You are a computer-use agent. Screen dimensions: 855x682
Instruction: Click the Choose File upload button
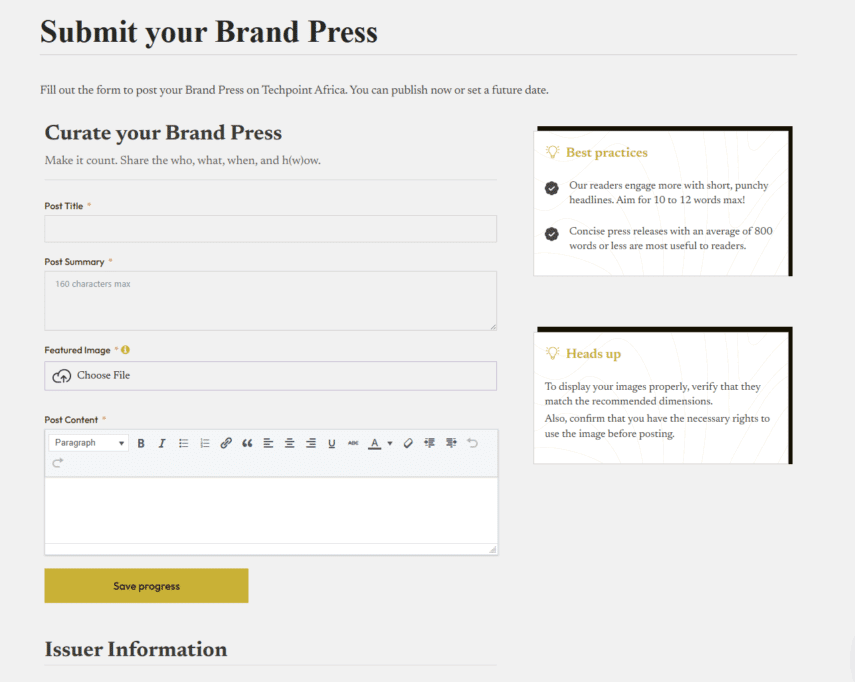(270, 375)
